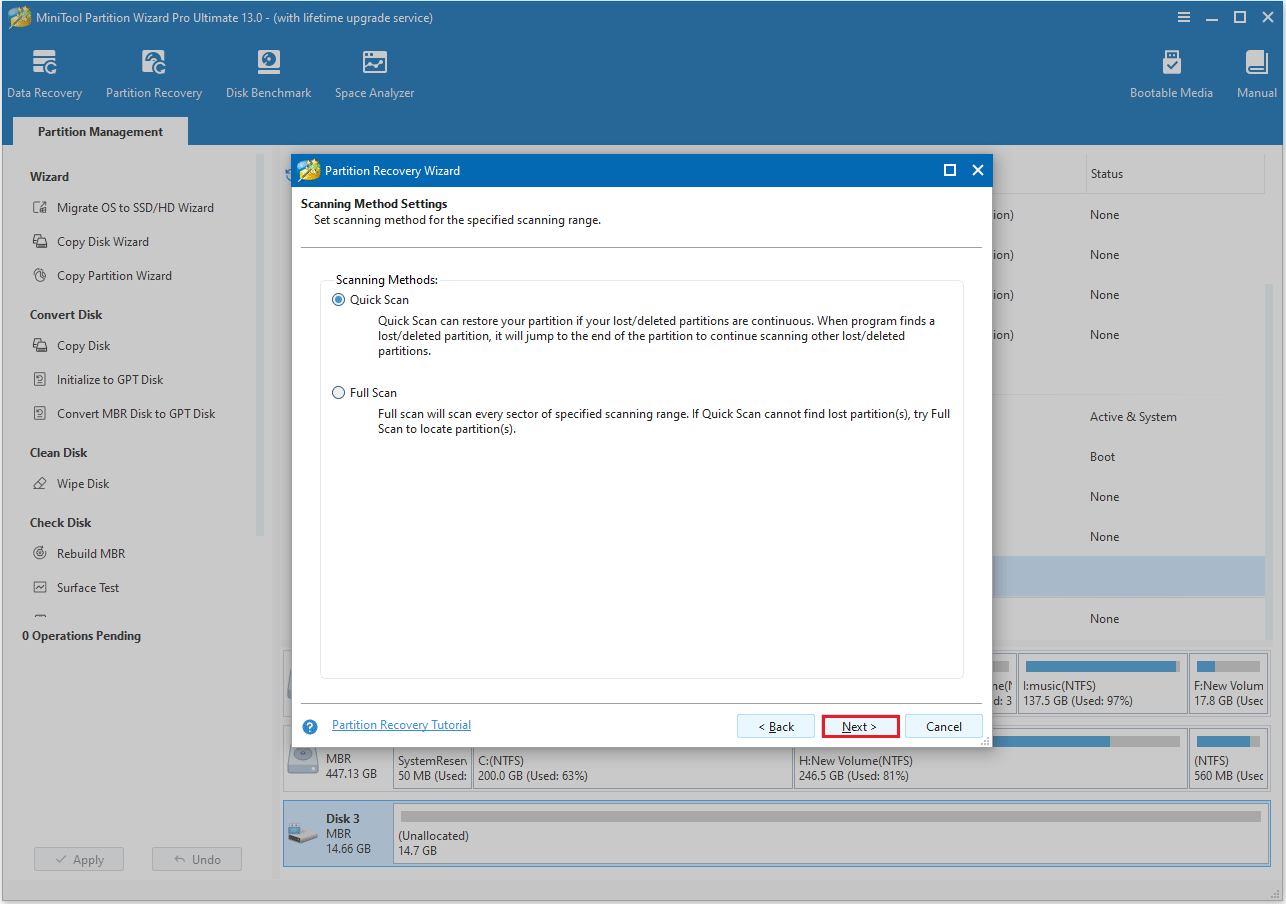This screenshot has height=904, width=1286.
Task: Go to next wizard step
Action: pos(860,727)
